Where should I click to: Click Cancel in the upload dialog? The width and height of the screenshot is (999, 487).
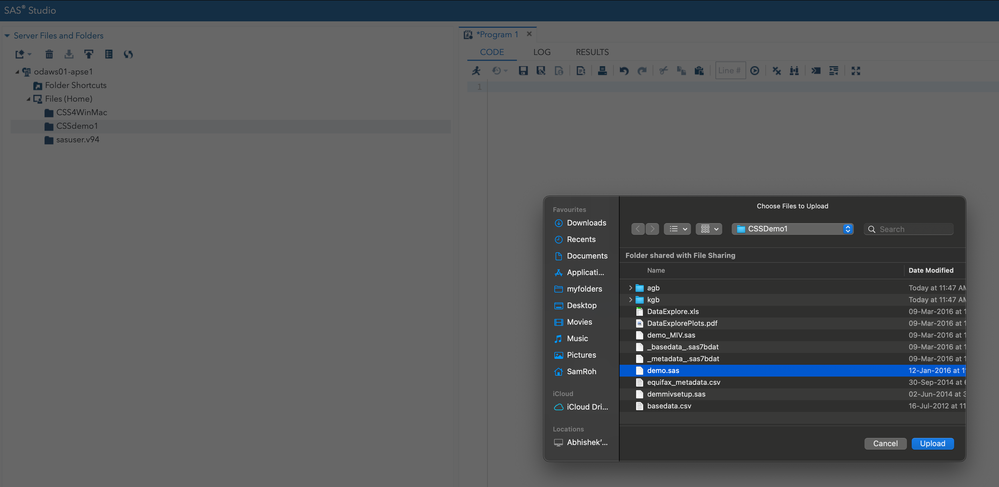tap(885, 444)
